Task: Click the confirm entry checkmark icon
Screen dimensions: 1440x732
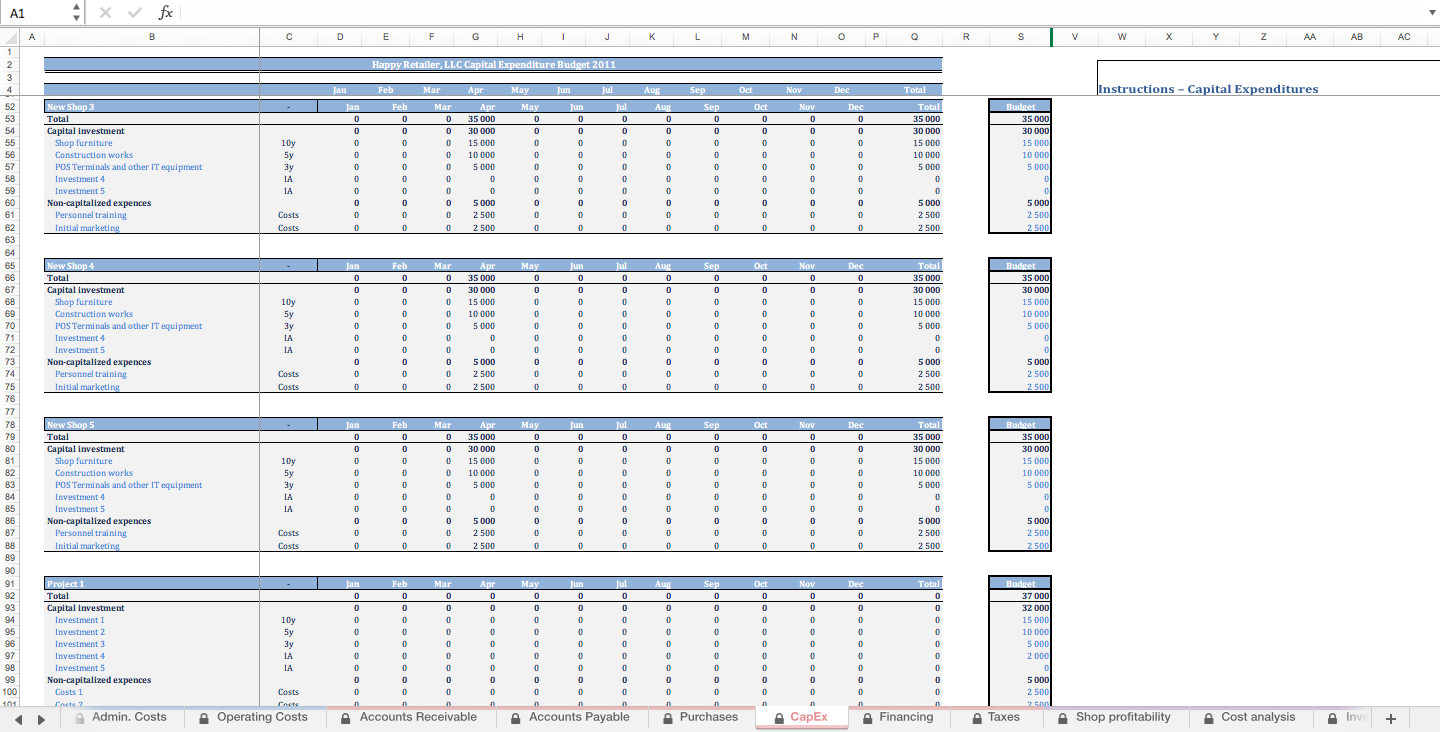Action: pyautogui.click(x=135, y=13)
